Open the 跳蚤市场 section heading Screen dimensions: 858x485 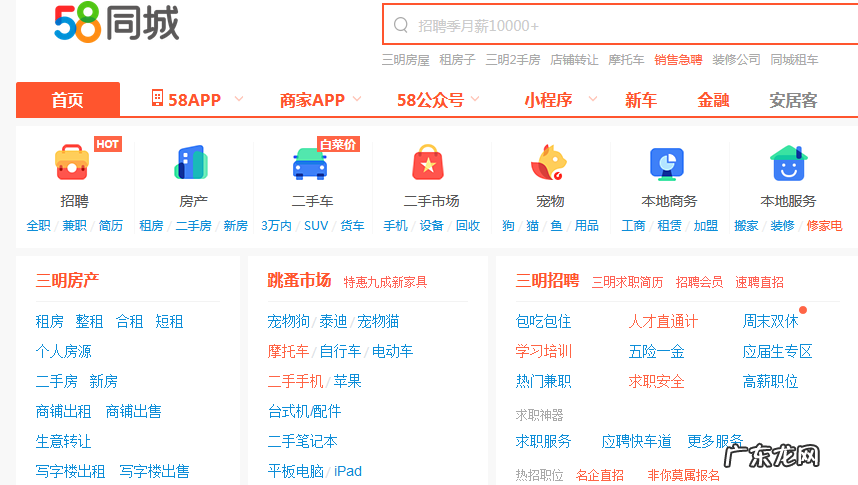(299, 280)
